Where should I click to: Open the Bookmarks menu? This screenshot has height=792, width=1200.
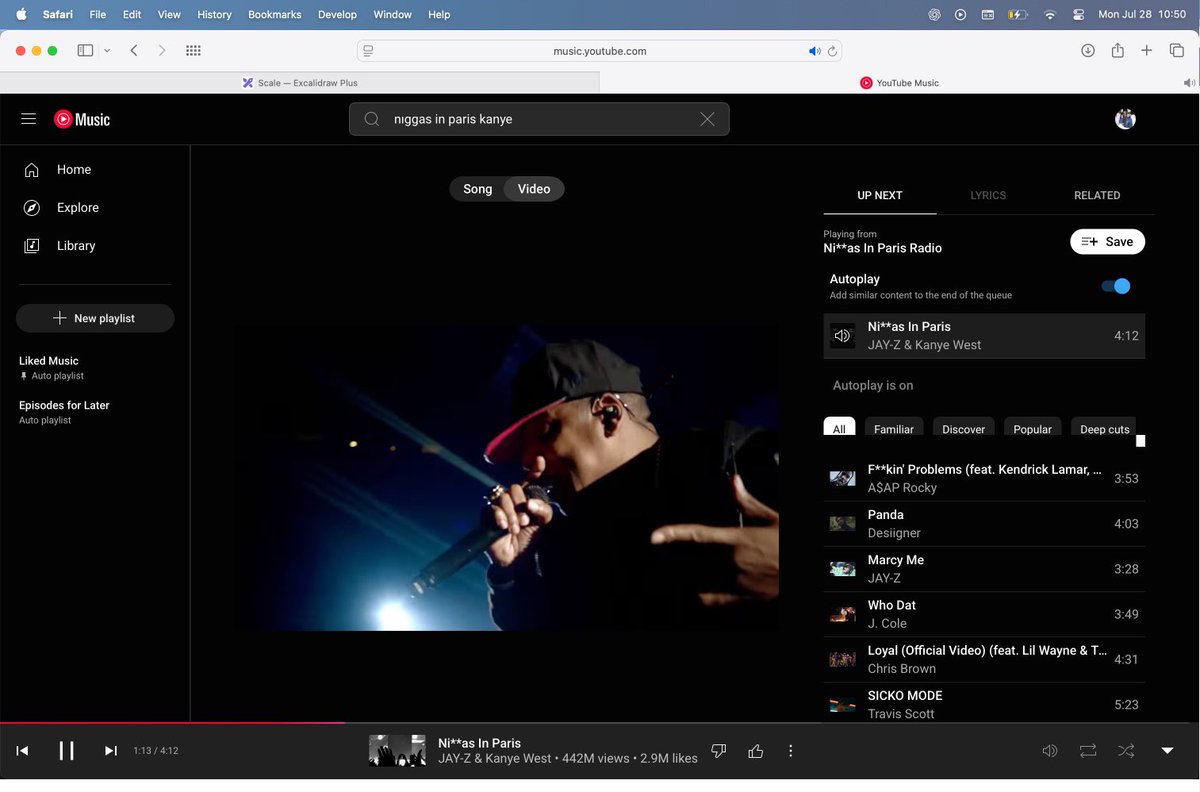[274, 15]
